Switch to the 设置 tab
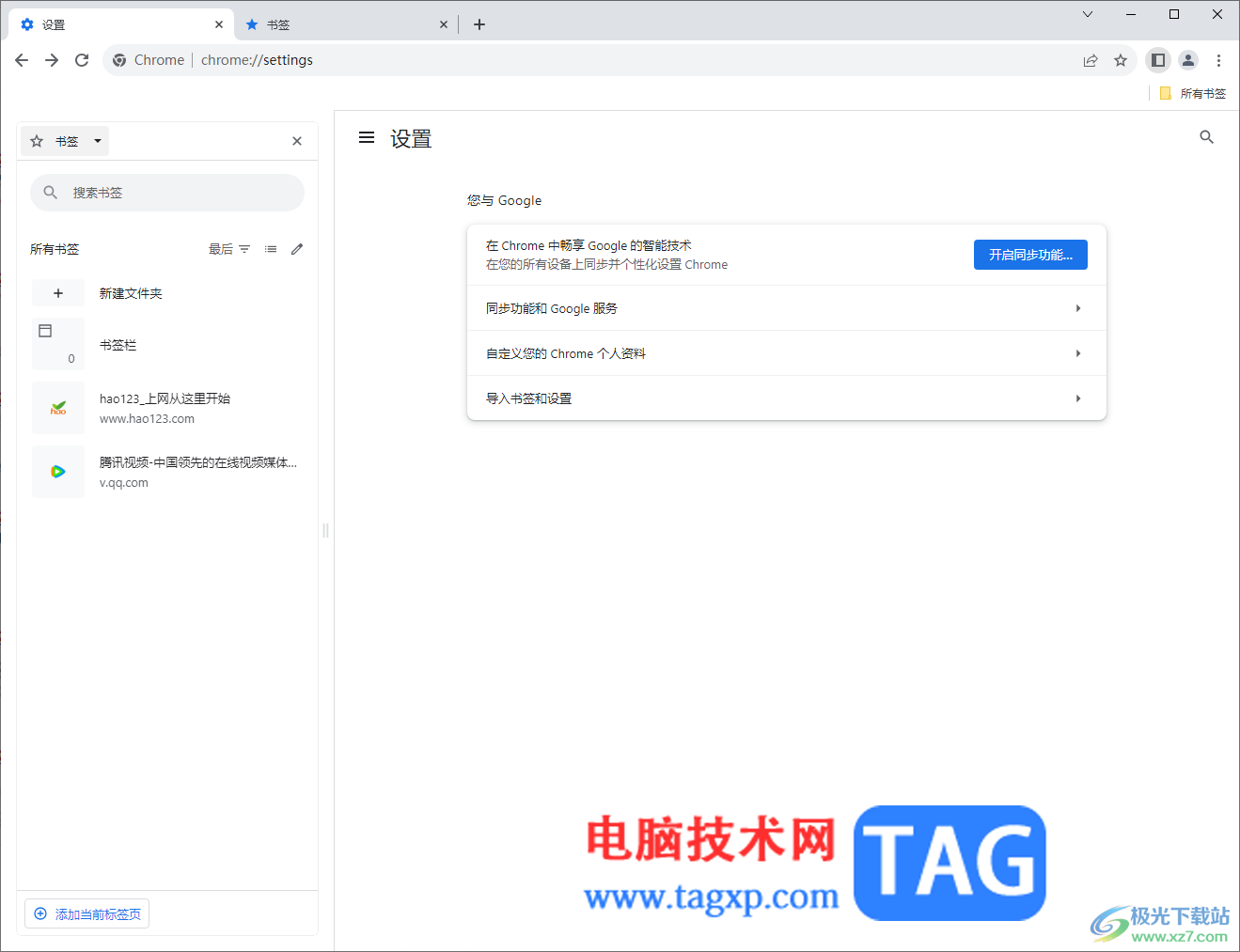The image size is (1240, 952). [x=120, y=24]
